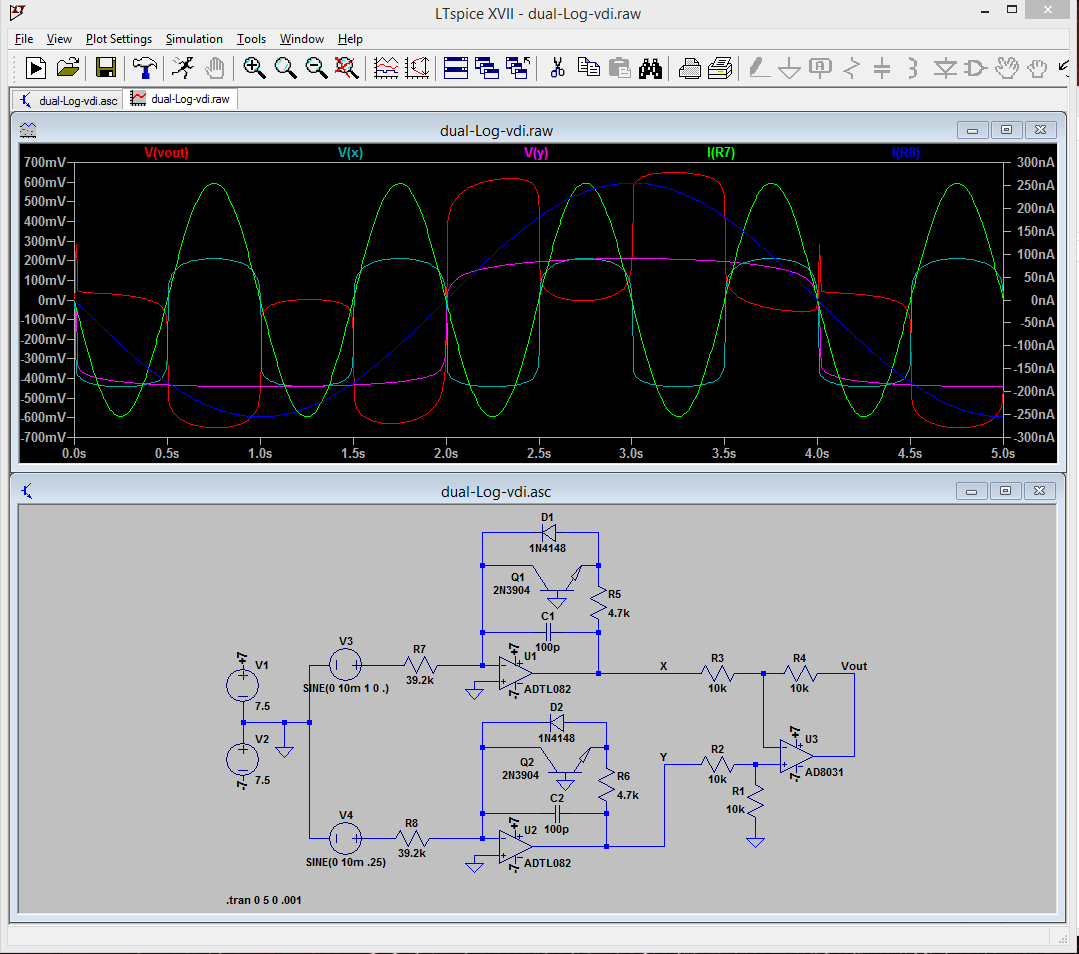
Task: Click the V(vout) trace label
Action: (x=166, y=153)
